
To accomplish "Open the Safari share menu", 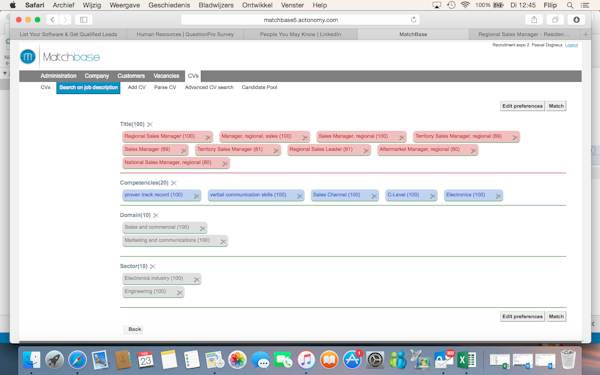I will (x=534, y=20).
